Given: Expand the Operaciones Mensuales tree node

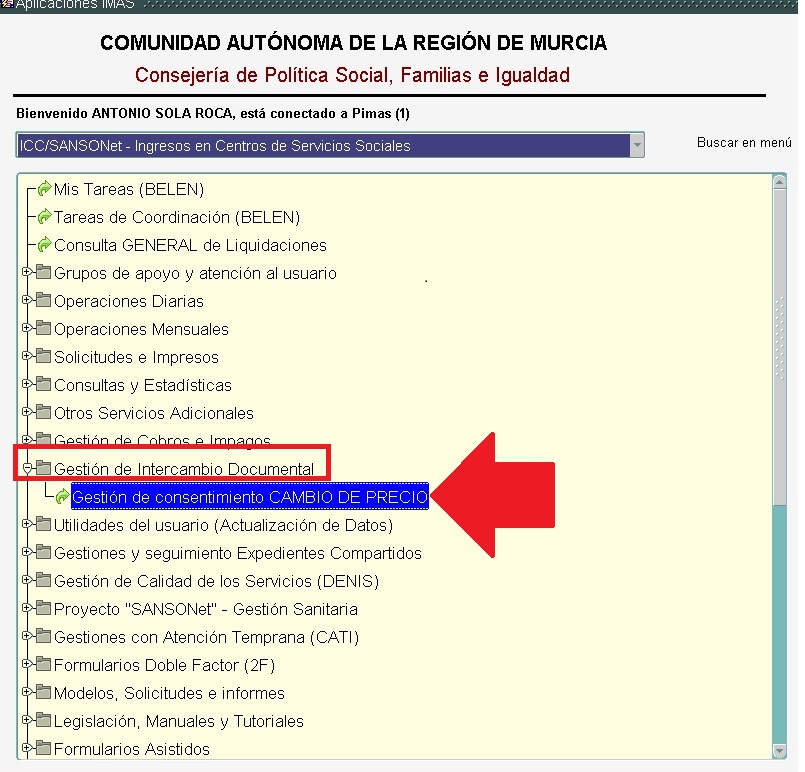Looking at the screenshot, I should (27, 329).
